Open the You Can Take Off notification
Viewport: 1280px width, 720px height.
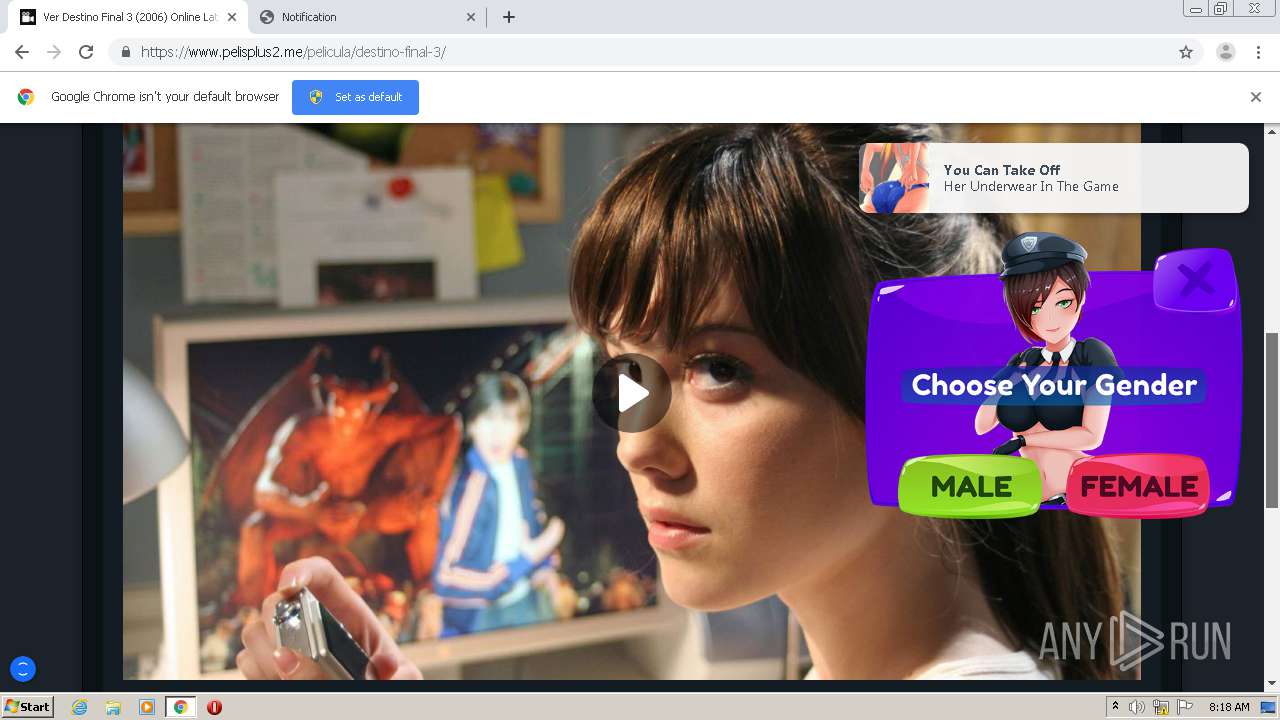pos(1054,178)
